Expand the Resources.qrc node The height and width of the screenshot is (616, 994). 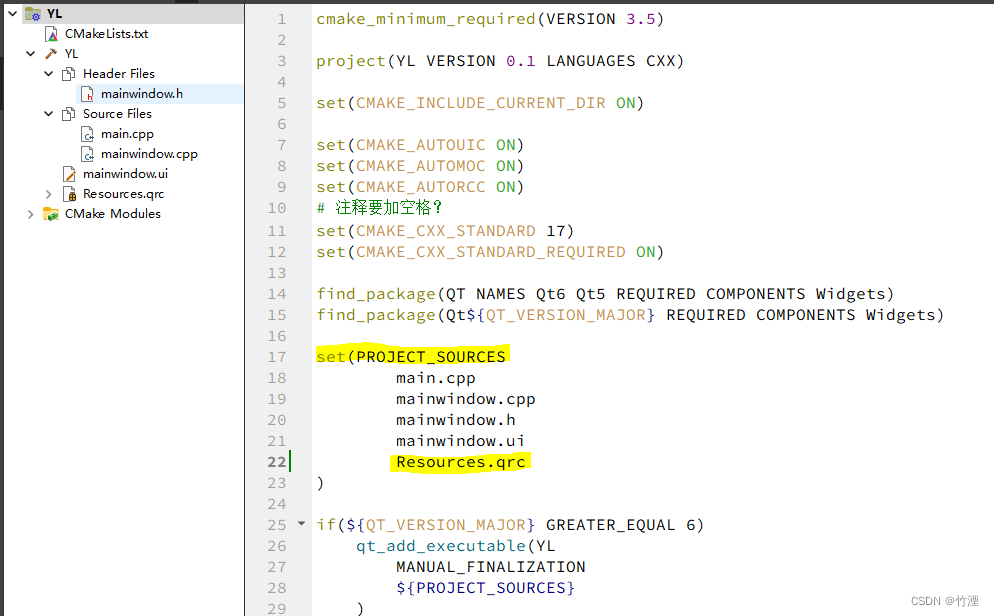pyautogui.click(x=48, y=194)
